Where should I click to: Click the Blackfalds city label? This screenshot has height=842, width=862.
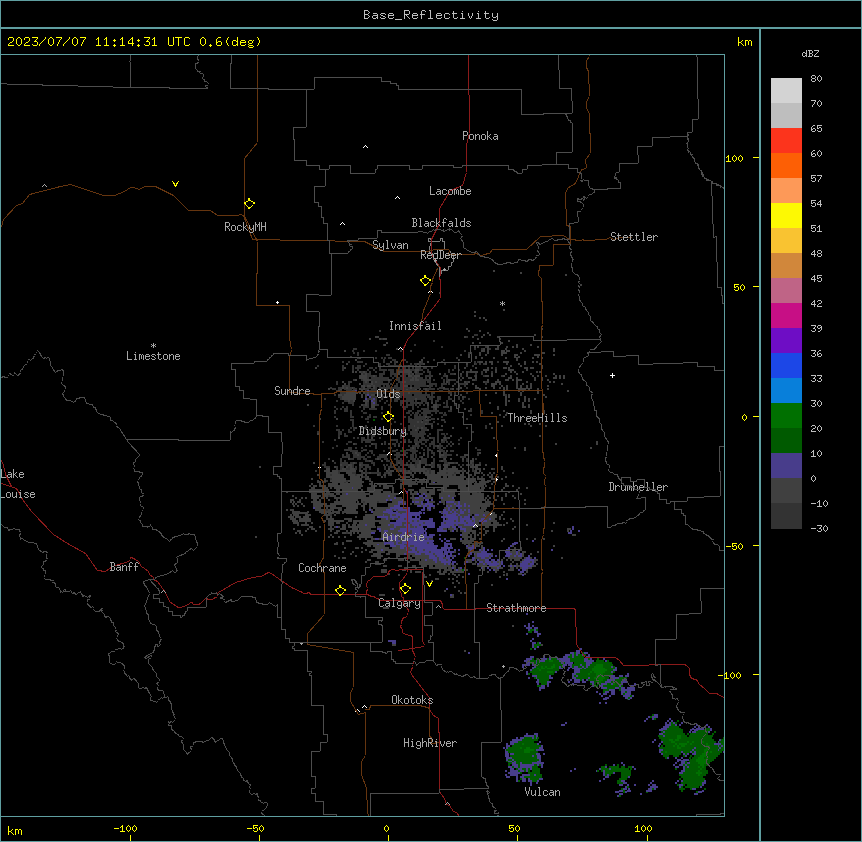point(441,223)
